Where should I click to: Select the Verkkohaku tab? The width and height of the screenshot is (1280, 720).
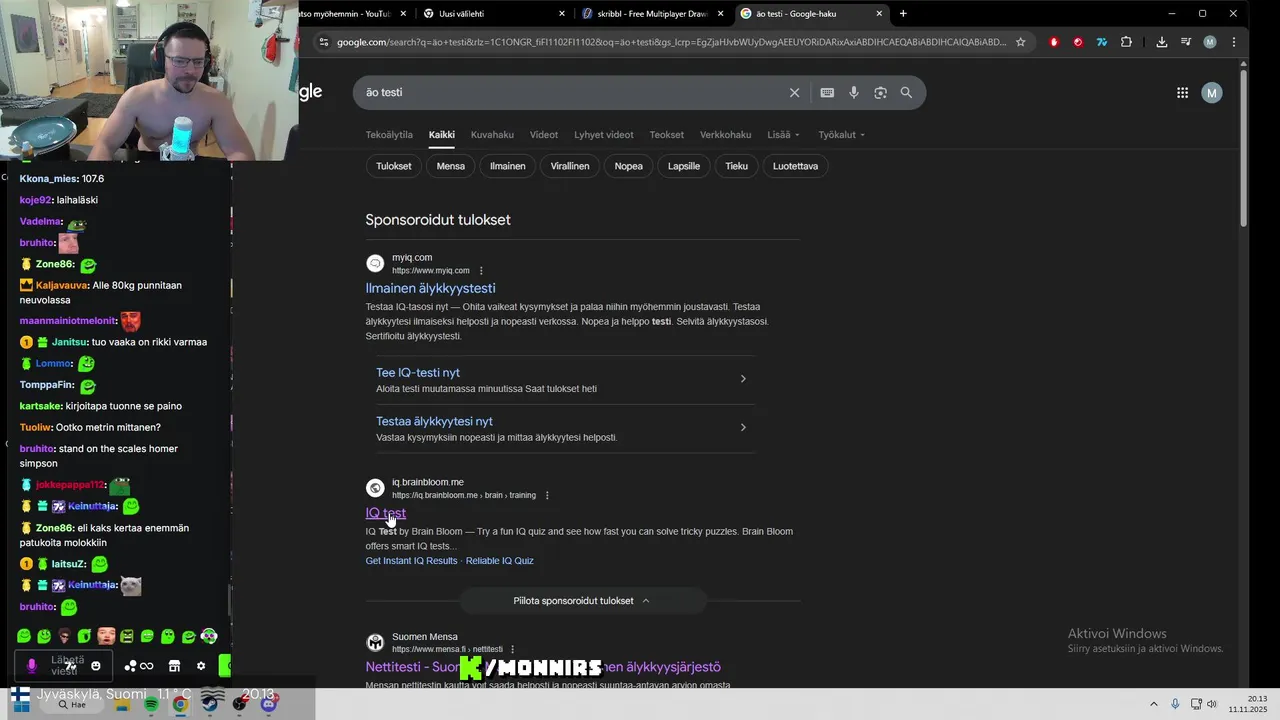[725, 135]
